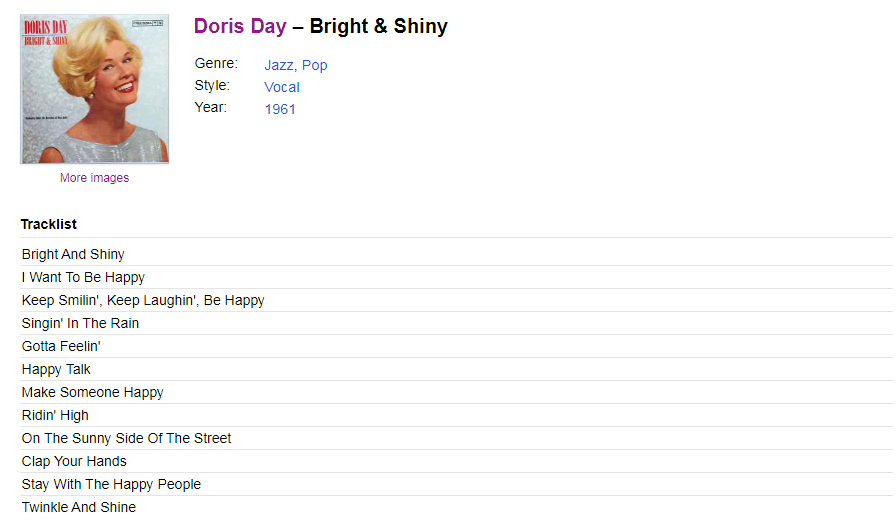Open the More images link
This screenshot has height=526, width=896.
94,178
